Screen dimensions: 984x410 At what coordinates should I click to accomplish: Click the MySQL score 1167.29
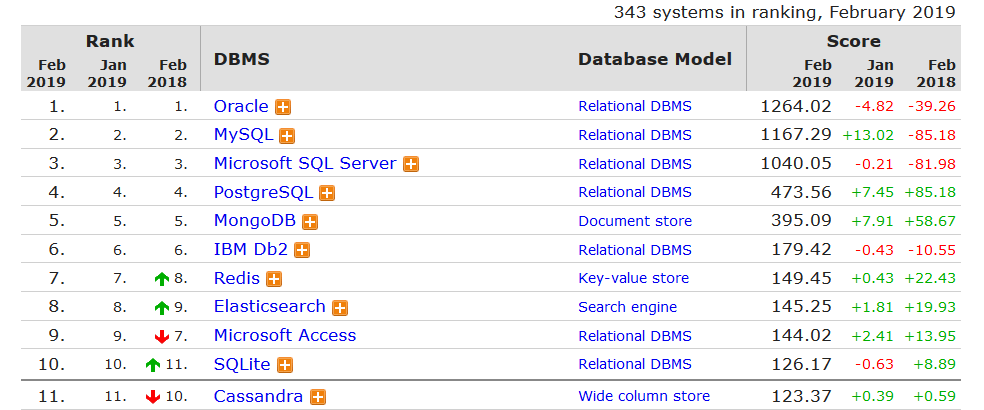pos(796,135)
